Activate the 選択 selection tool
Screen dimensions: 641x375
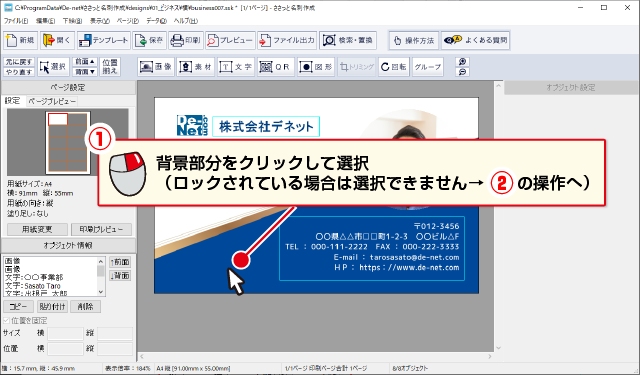tap(53, 67)
